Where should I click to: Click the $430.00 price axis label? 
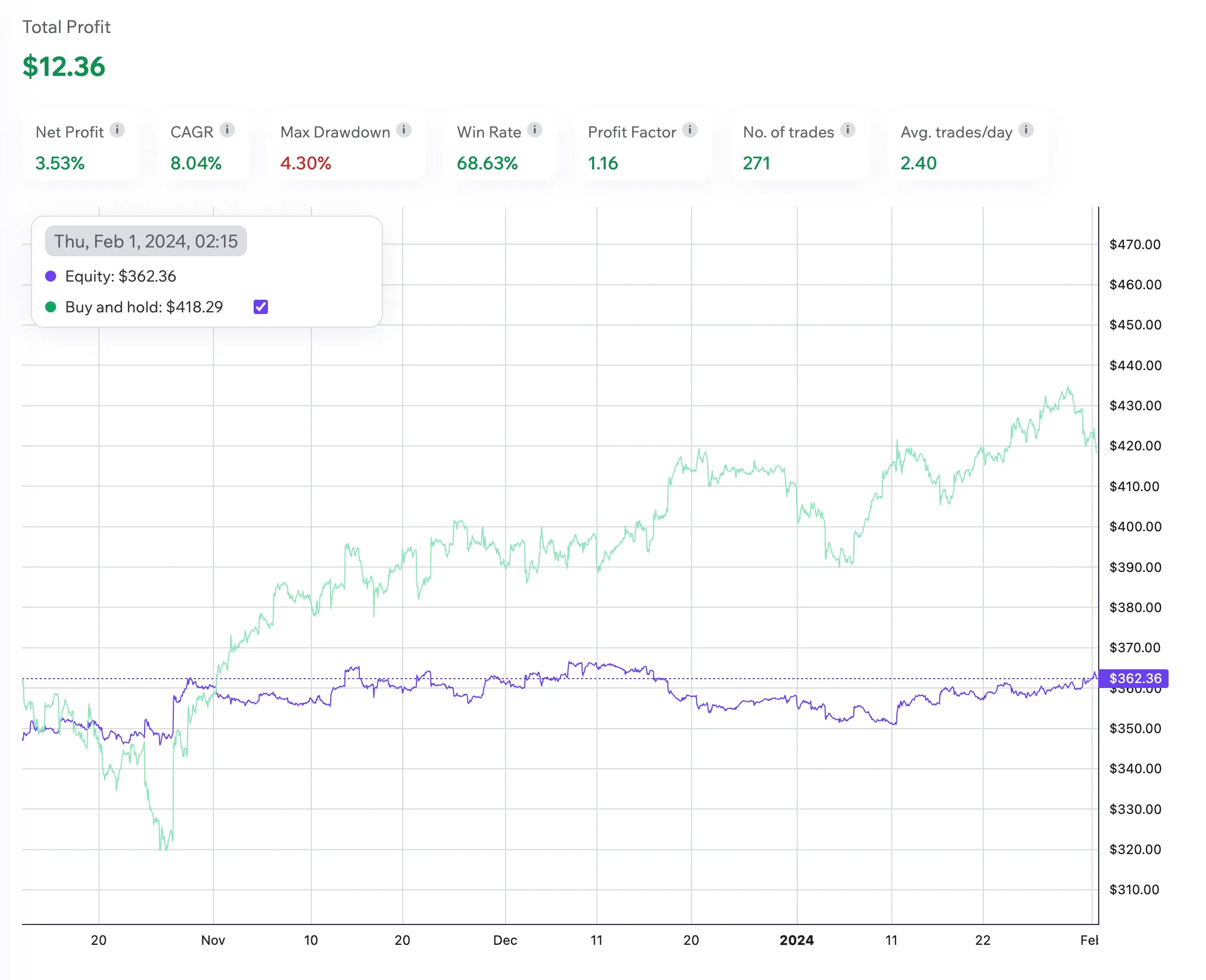pos(1135,405)
